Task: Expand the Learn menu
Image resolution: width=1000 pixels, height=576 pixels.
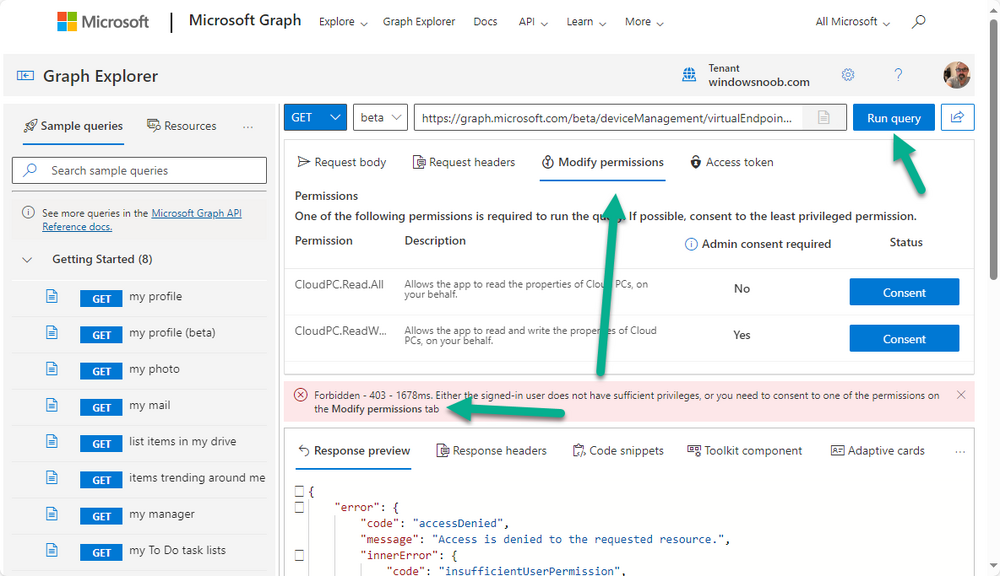Action: point(586,22)
